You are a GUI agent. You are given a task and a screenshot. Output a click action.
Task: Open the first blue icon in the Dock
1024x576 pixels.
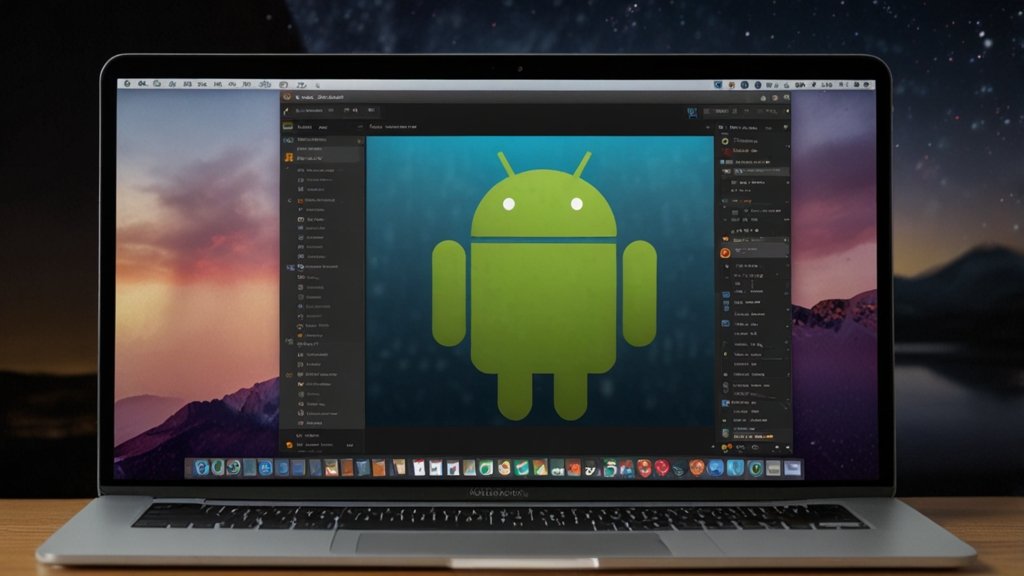coord(201,468)
